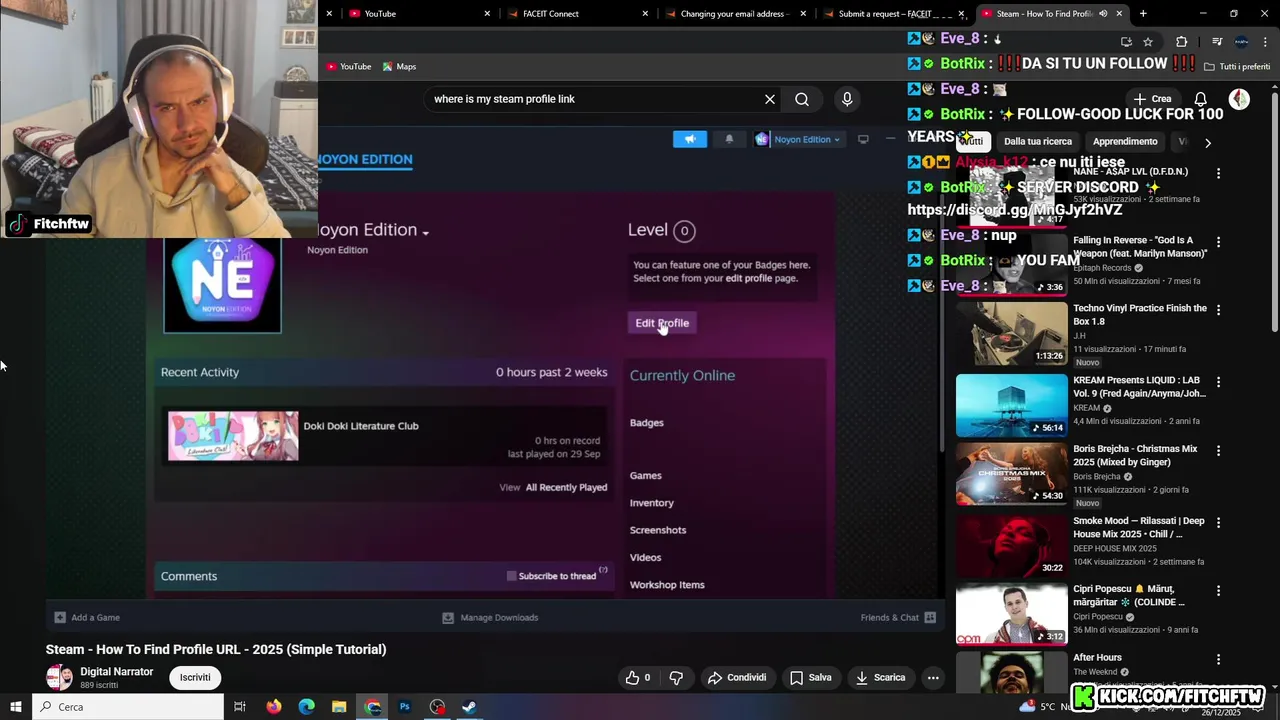Click the Steam announcement megaphone icon
1280x720 pixels.
pyautogui.click(x=689, y=139)
